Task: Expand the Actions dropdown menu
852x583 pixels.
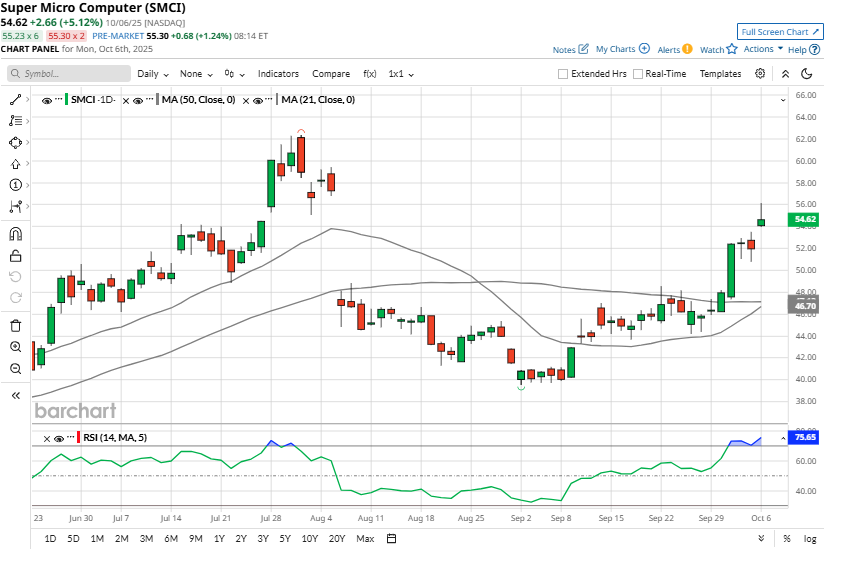Action: (x=763, y=49)
